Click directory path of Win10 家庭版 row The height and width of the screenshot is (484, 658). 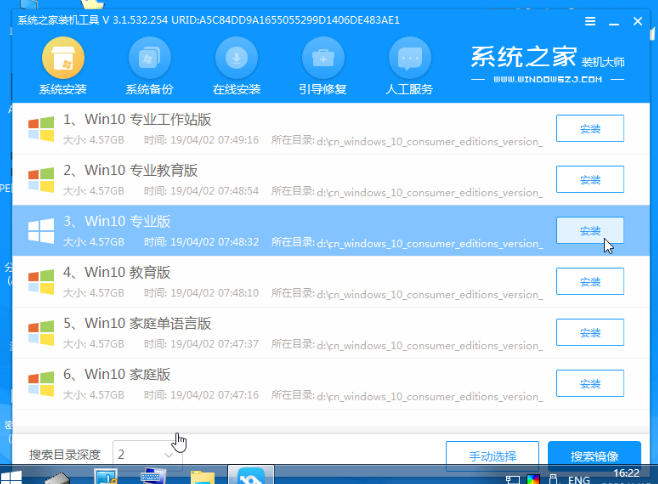(430, 397)
